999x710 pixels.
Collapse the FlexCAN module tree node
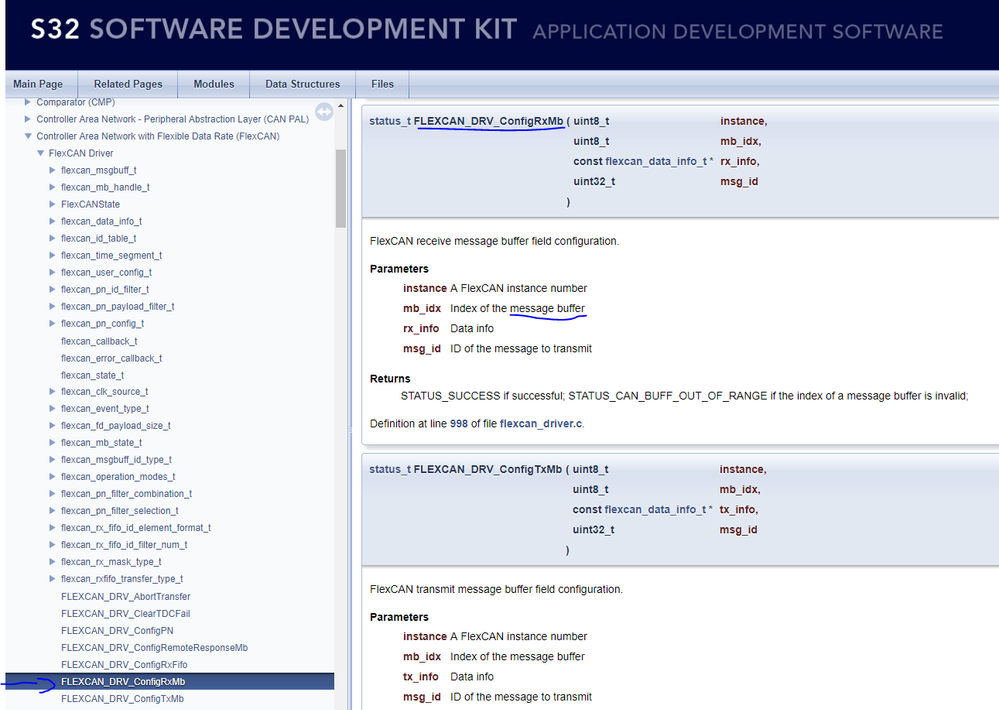pos(27,136)
